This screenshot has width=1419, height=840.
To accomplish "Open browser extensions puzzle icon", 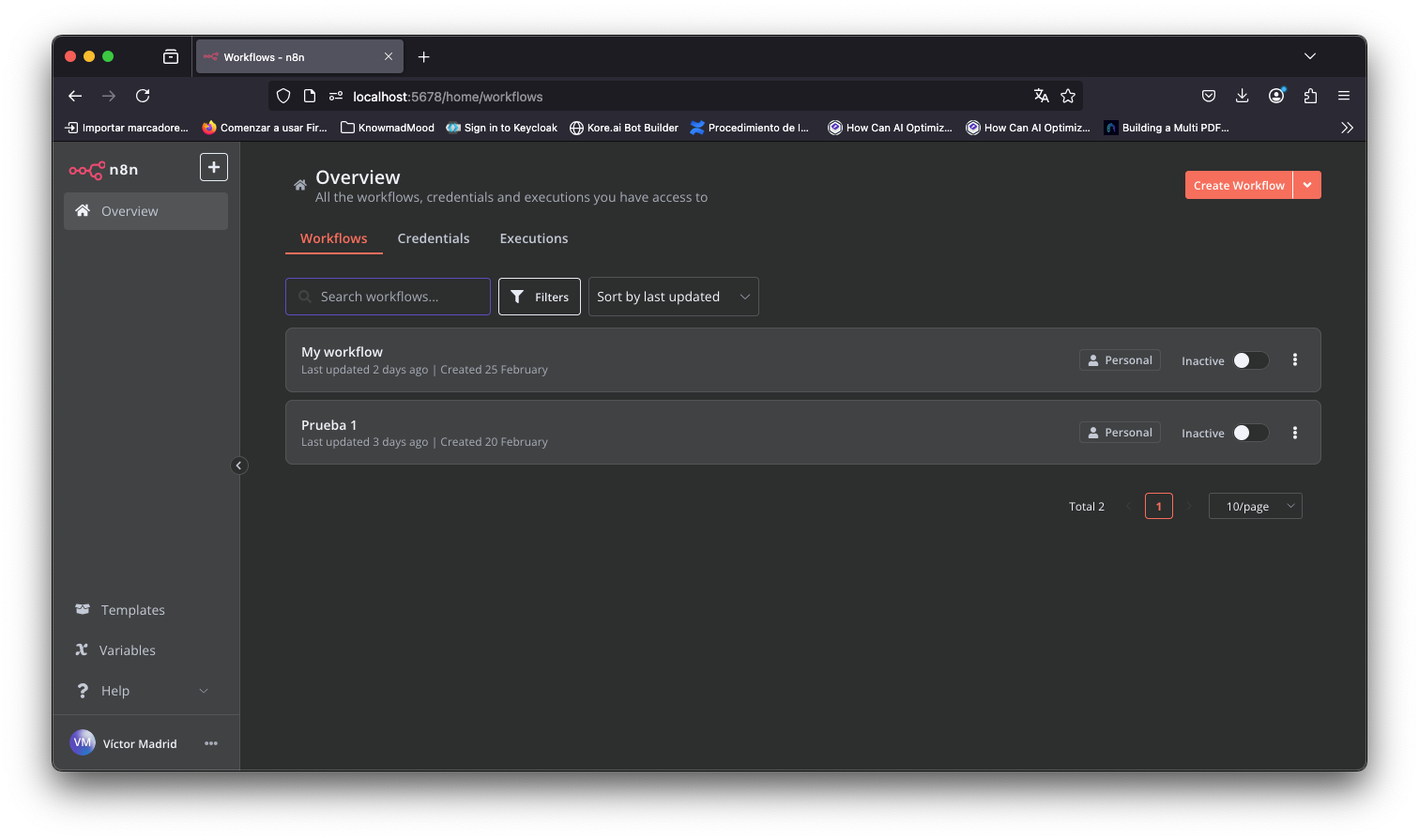I will pos(1310,96).
